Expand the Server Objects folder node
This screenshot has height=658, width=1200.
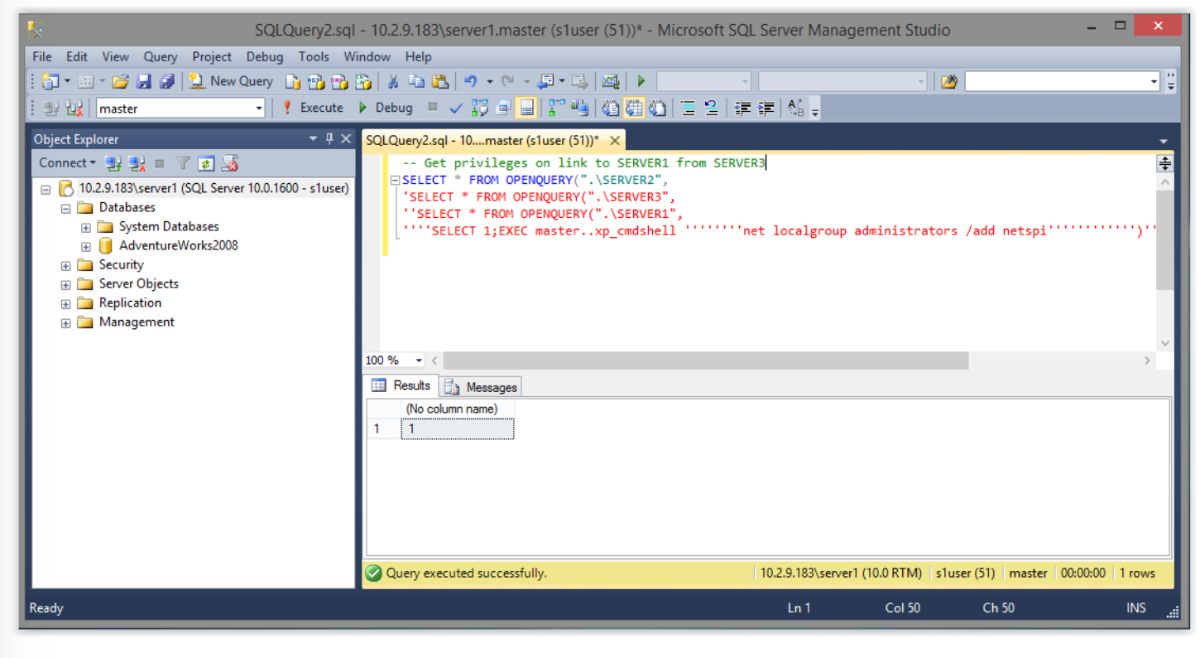[x=66, y=284]
